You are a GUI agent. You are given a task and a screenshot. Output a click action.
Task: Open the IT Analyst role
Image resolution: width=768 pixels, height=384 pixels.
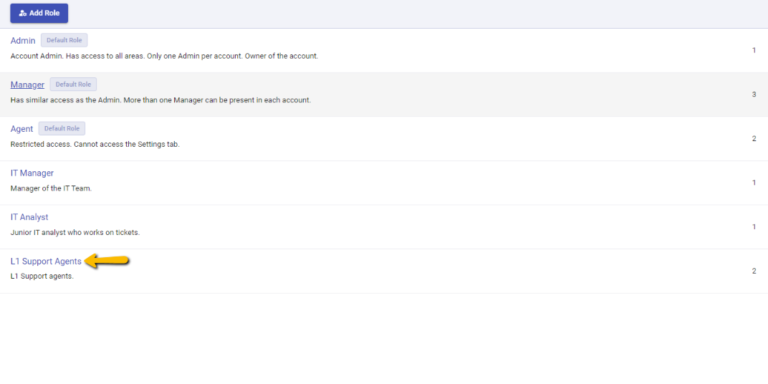pos(29,217)
